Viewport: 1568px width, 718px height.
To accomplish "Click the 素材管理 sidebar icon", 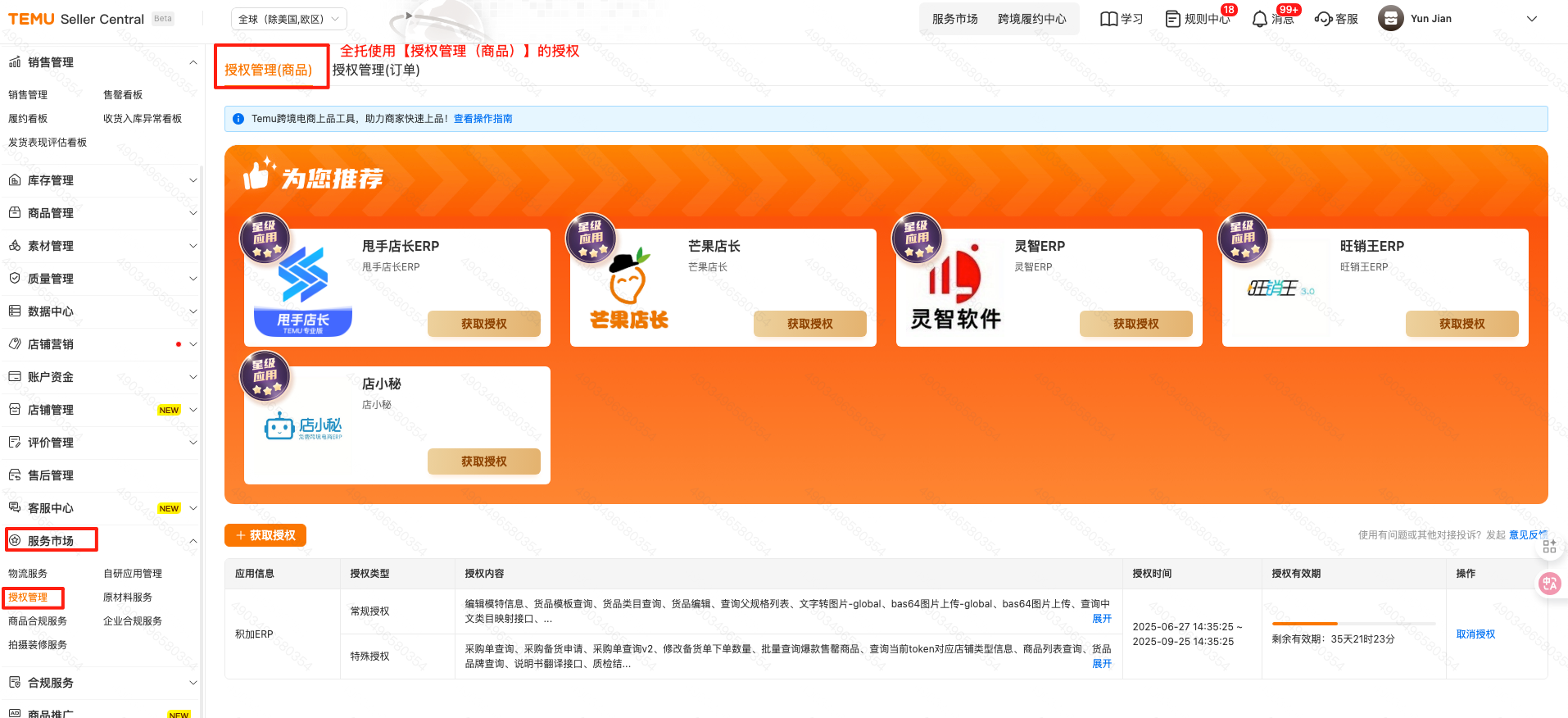I will [15, 246].
